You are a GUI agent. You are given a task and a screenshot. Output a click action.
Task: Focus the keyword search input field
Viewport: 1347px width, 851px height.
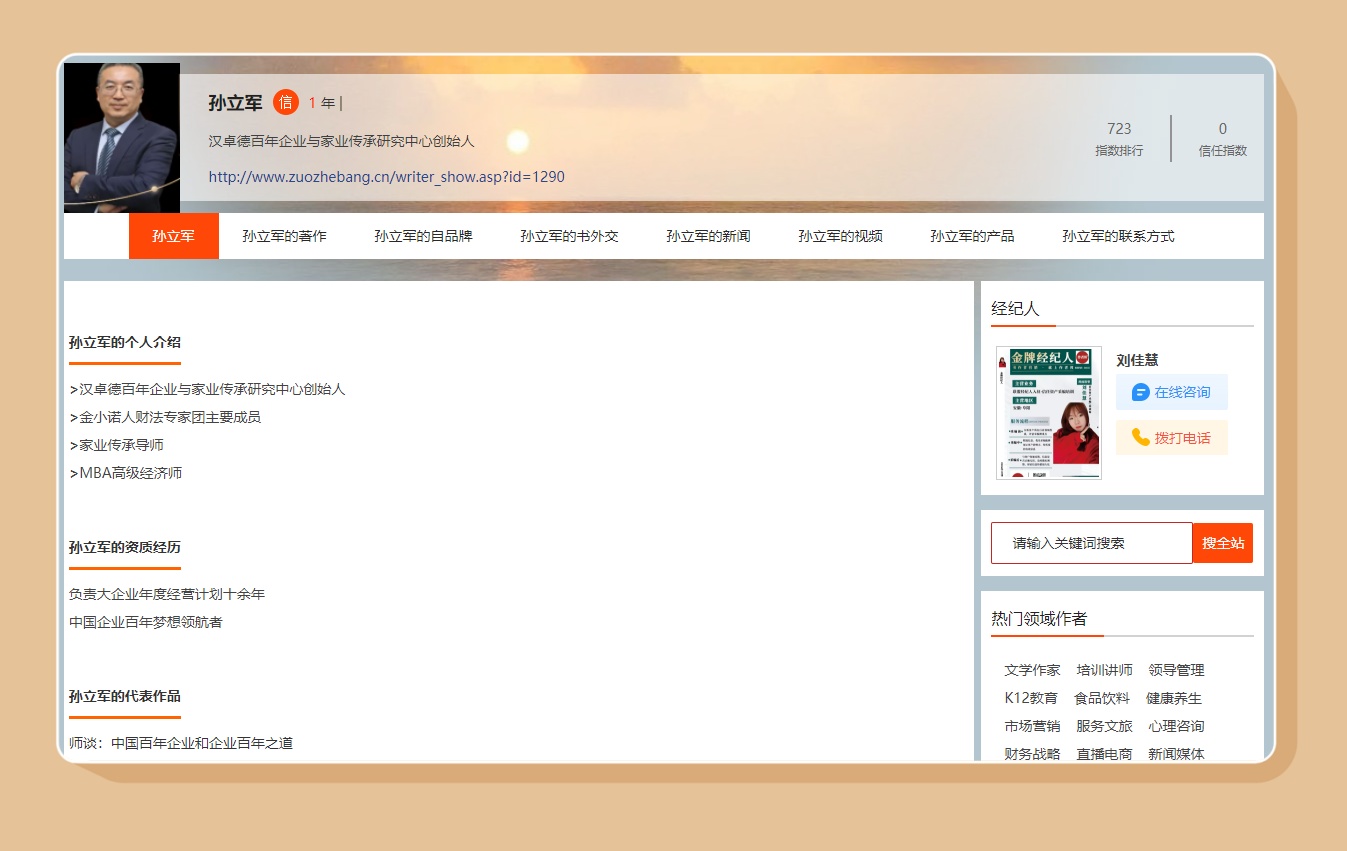coord(1091,543)
